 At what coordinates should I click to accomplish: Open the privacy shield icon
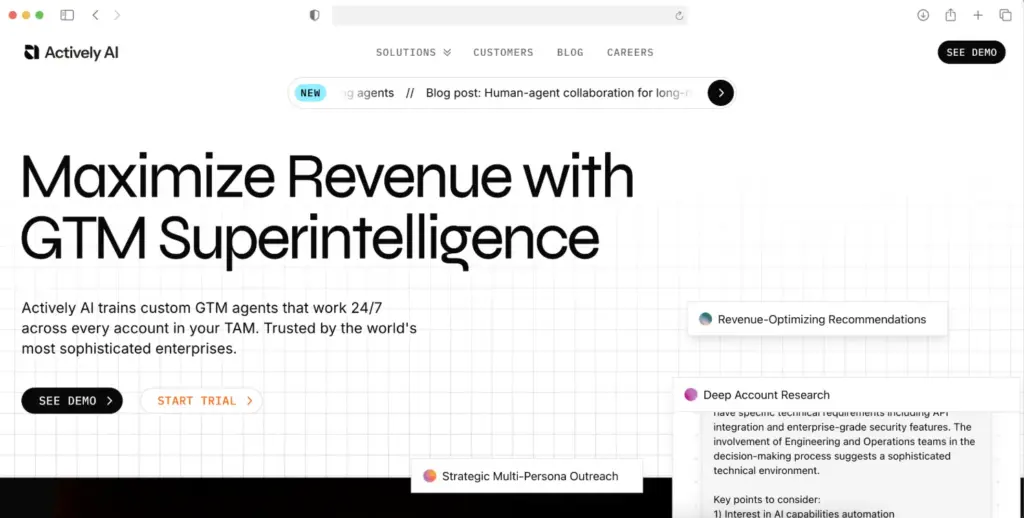click(315, 15)
